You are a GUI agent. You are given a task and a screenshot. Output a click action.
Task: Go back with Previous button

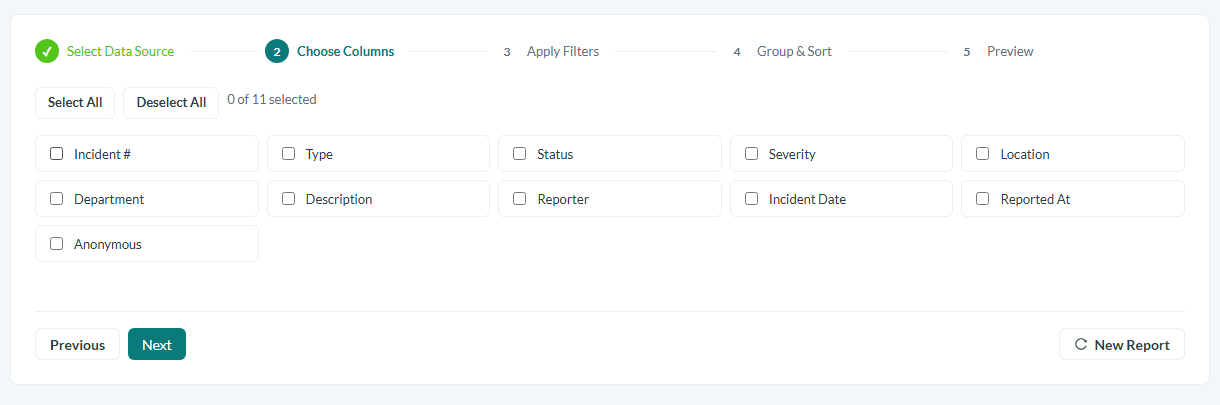coord(77,344)
